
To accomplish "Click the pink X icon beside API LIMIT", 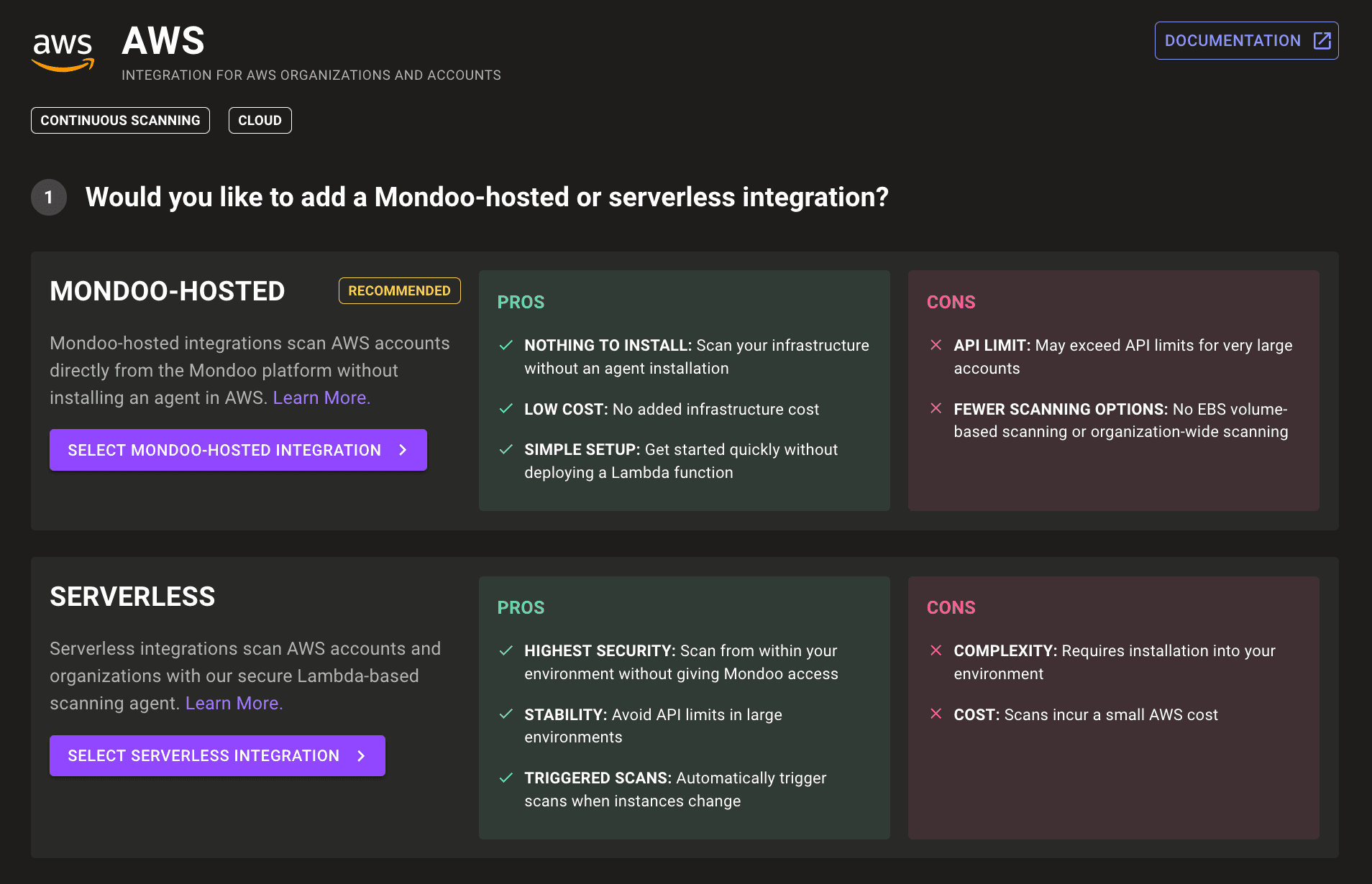I will 936,345.
